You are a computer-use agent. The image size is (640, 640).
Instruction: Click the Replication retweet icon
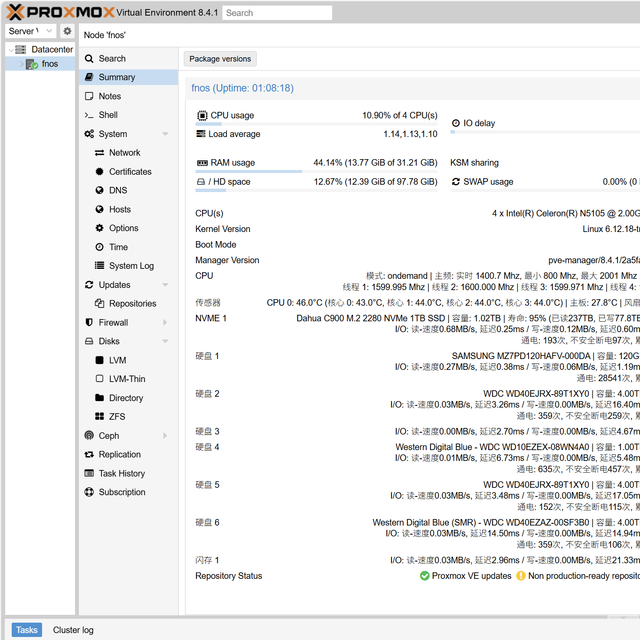pos(89,454)
